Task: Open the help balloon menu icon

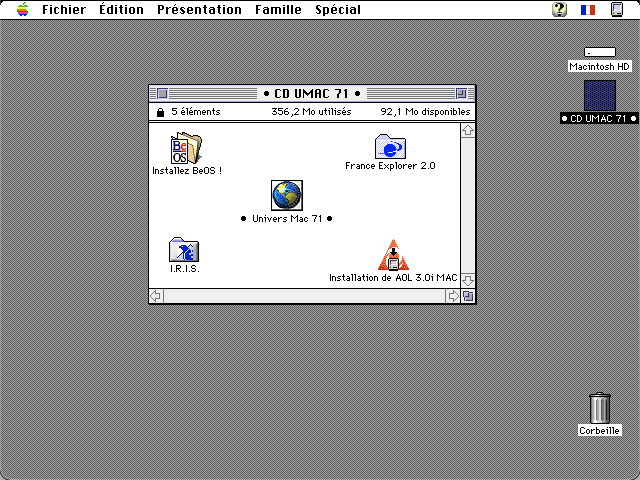Action: pyautogui.click(x=560, y=9)
